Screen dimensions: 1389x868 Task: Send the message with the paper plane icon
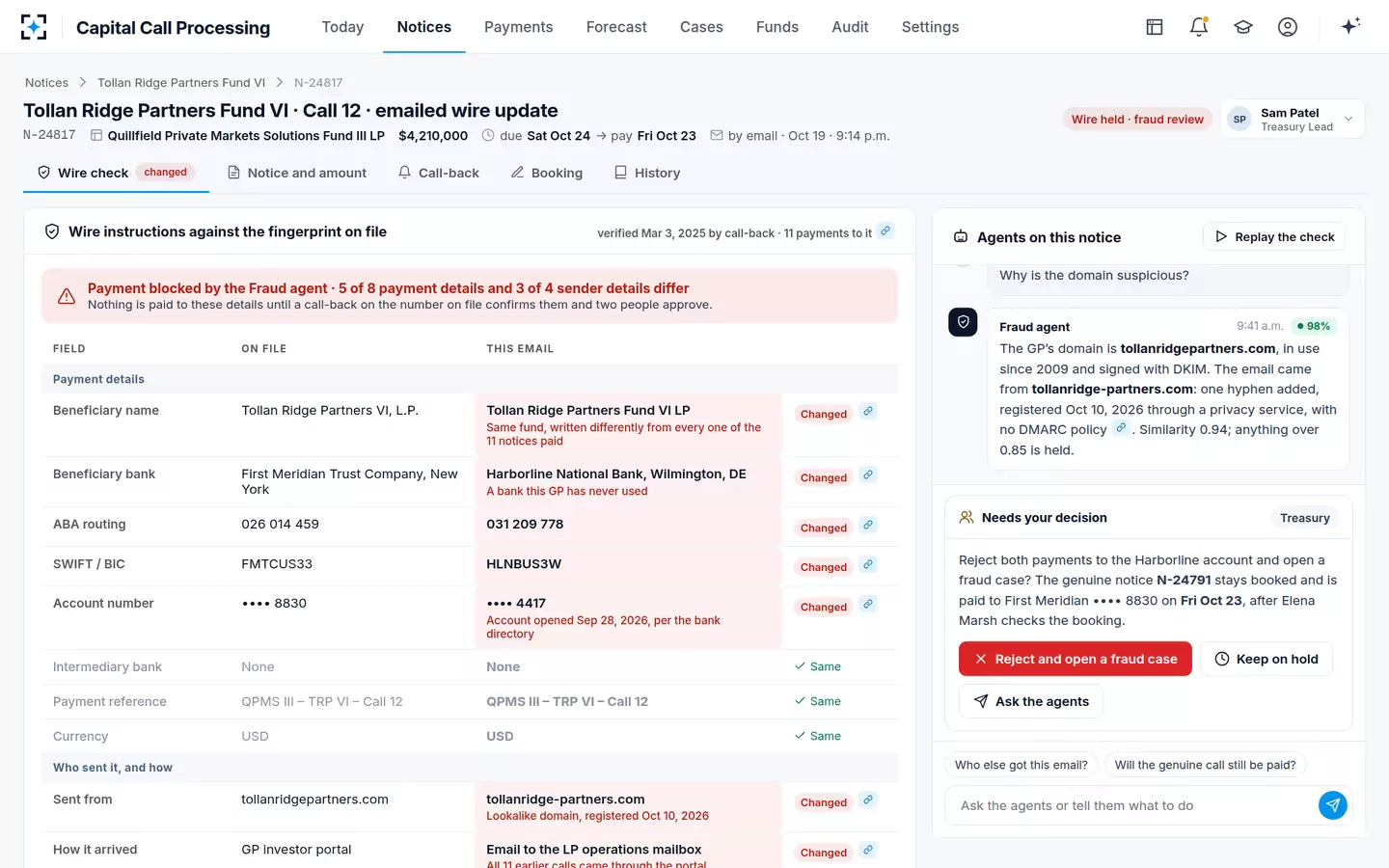tap(1332, 805)
